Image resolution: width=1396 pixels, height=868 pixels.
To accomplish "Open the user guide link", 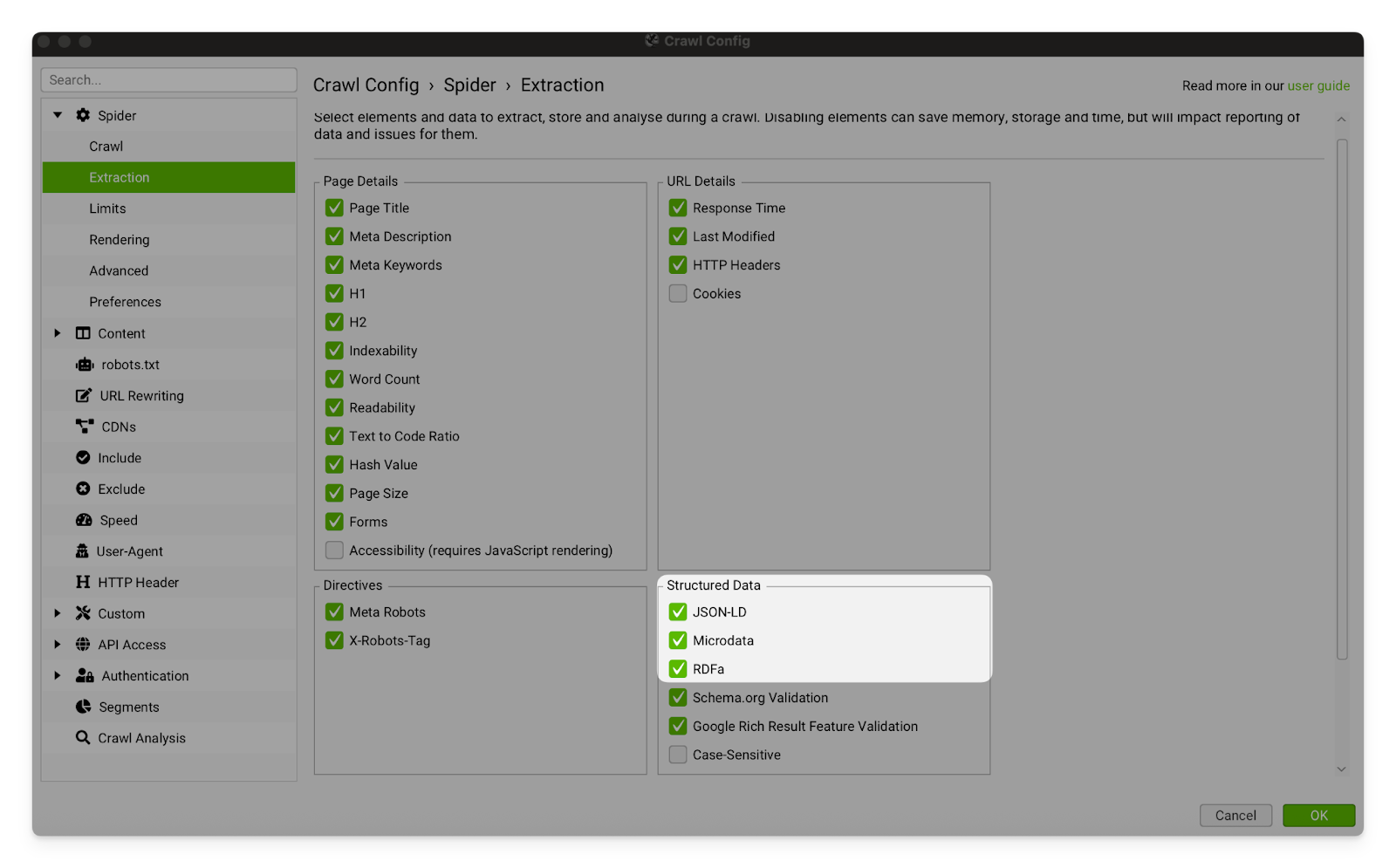I will pos(1318,85).
